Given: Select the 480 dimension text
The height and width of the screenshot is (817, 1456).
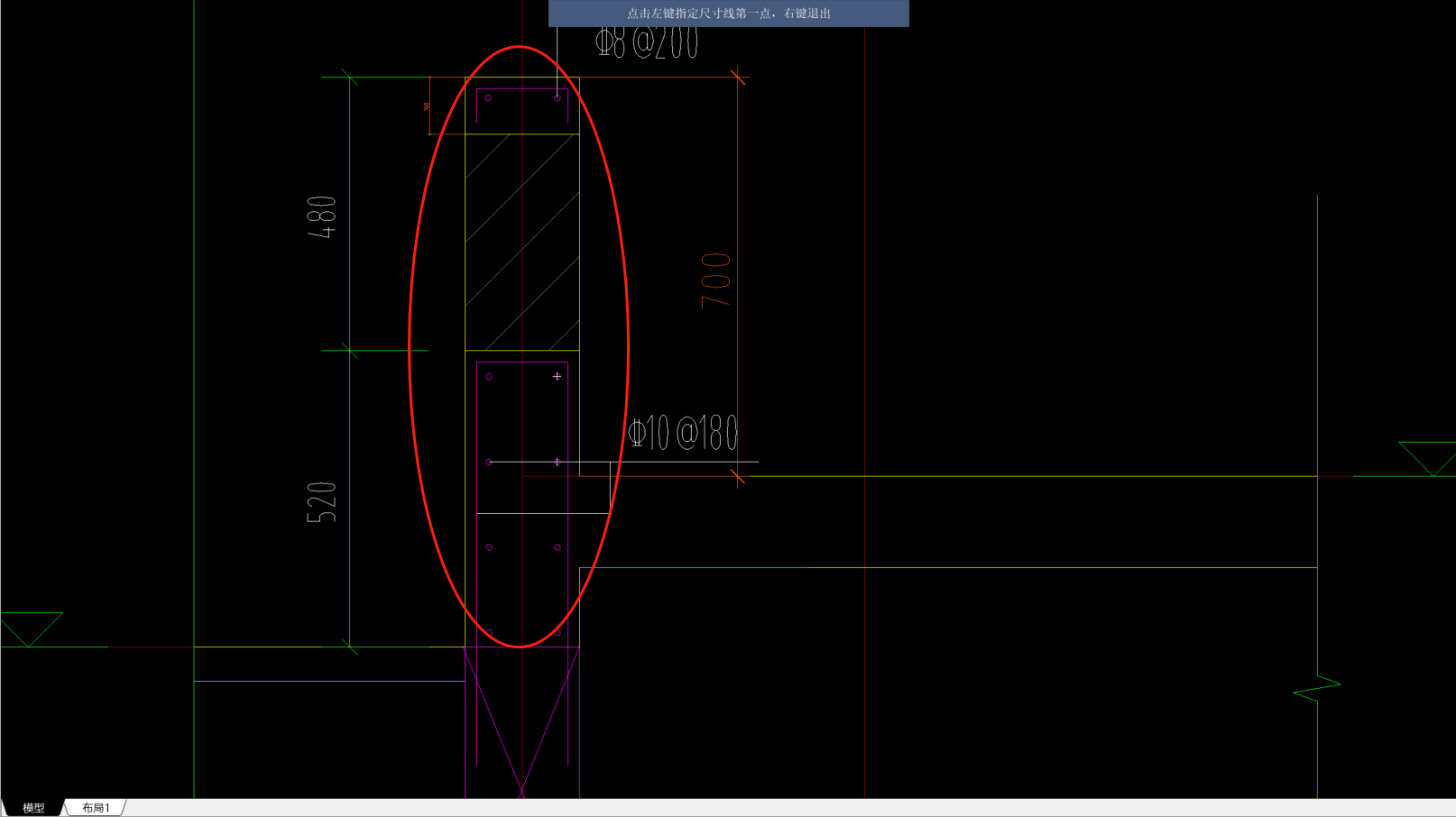Looking at the screenshot, I should pos(322,217).
